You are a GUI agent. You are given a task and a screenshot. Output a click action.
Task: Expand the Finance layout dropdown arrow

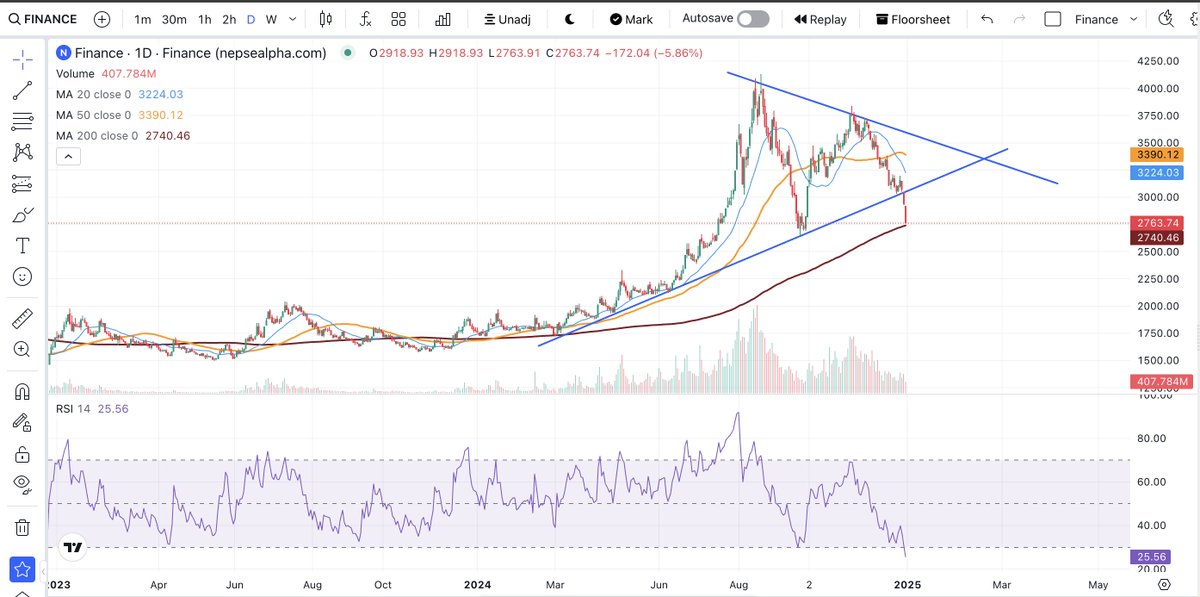coord(1133,19)
